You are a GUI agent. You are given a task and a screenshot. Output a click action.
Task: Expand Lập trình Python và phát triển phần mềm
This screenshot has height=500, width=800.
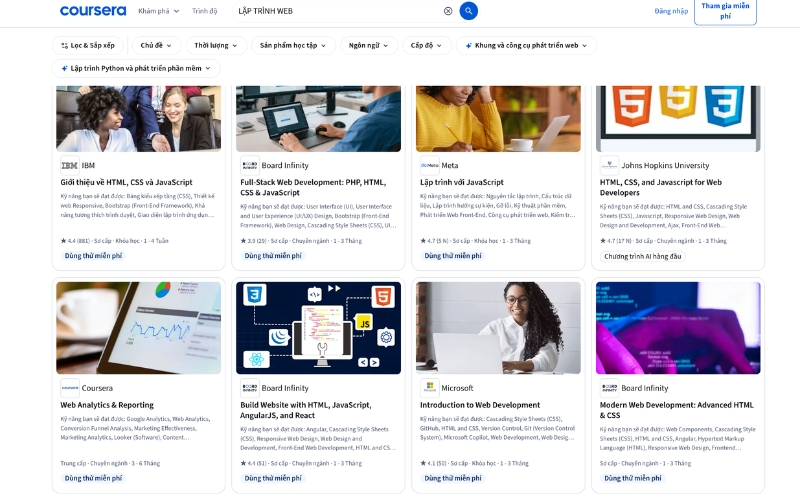click(136, 68)
